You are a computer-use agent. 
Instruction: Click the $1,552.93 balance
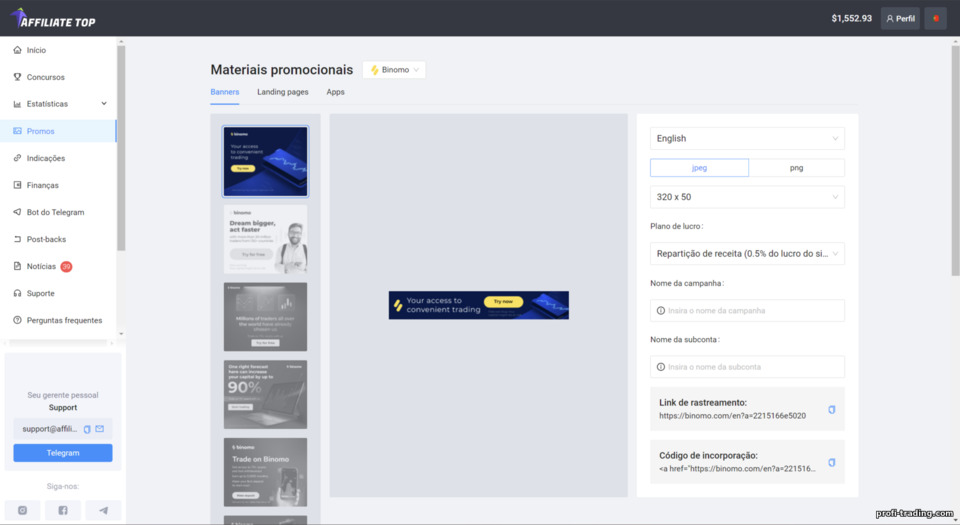coord(852,18)
